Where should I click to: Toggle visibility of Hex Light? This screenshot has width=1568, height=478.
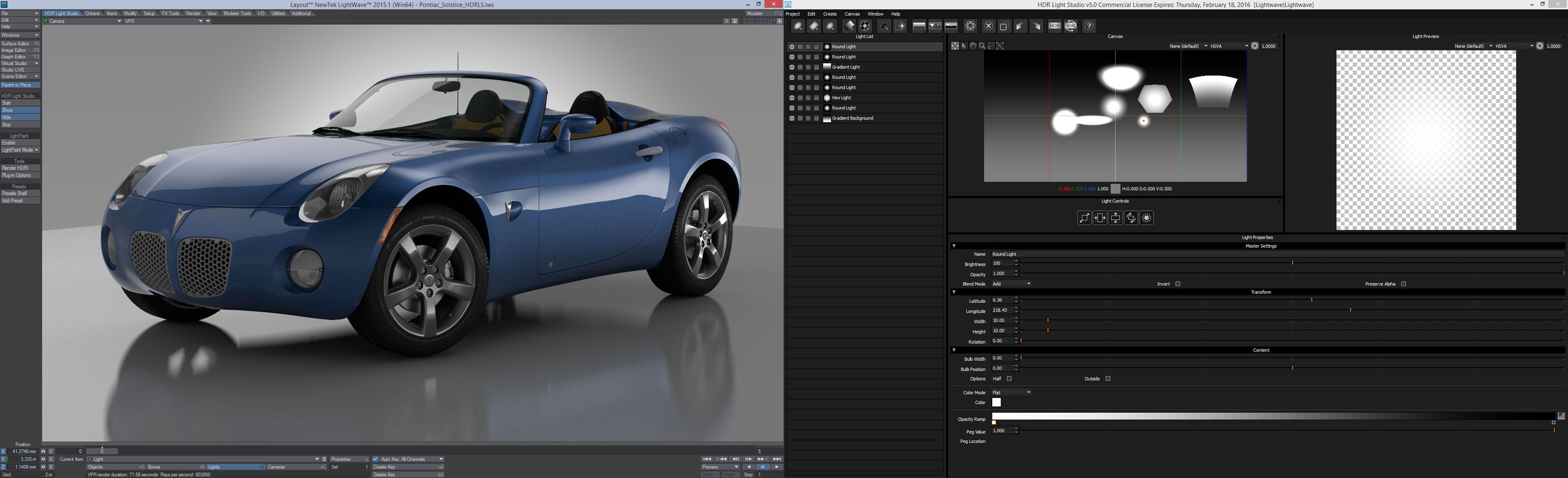click(792, 98)
